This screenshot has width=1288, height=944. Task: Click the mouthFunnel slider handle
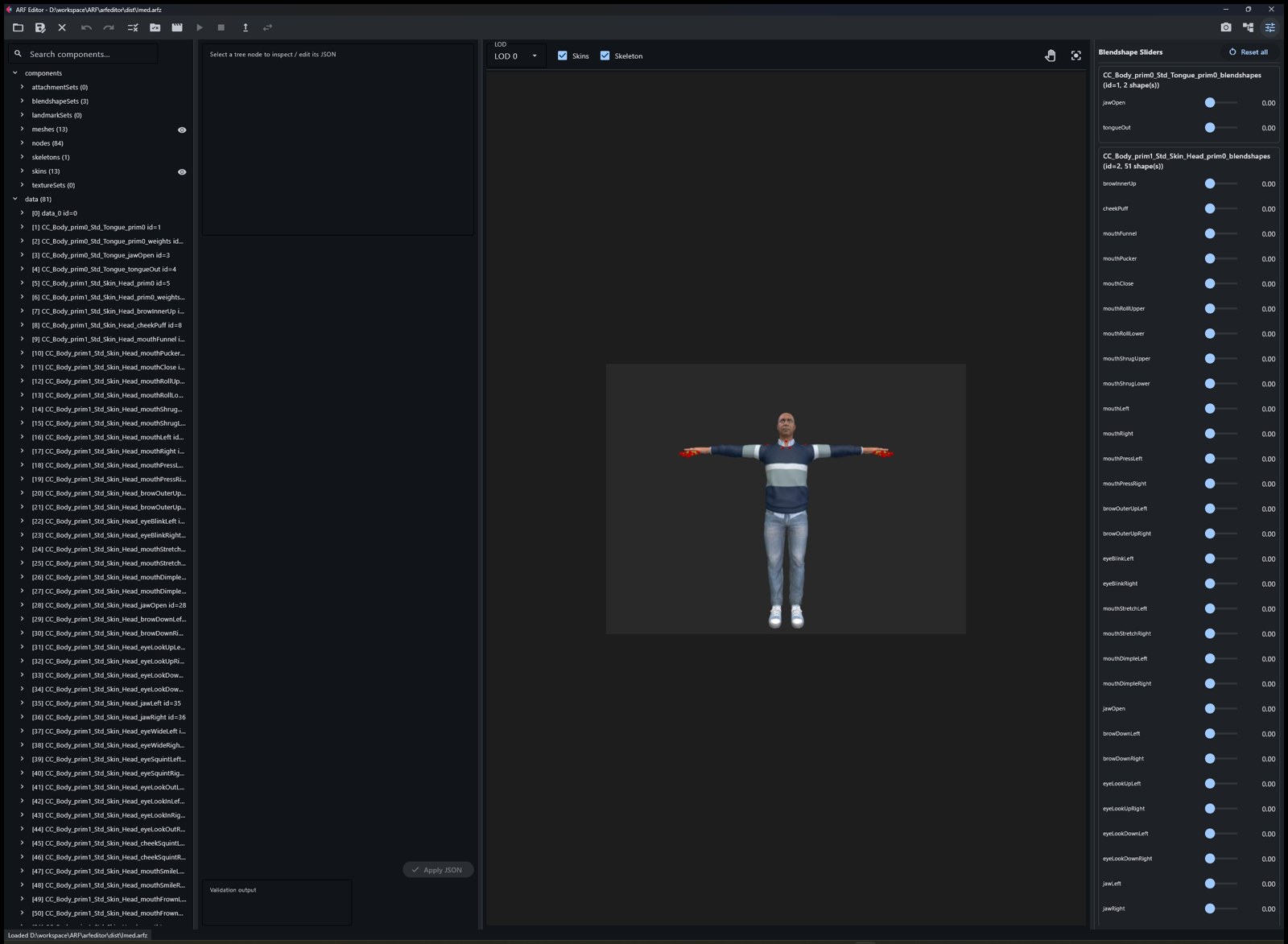[1210, 233]
